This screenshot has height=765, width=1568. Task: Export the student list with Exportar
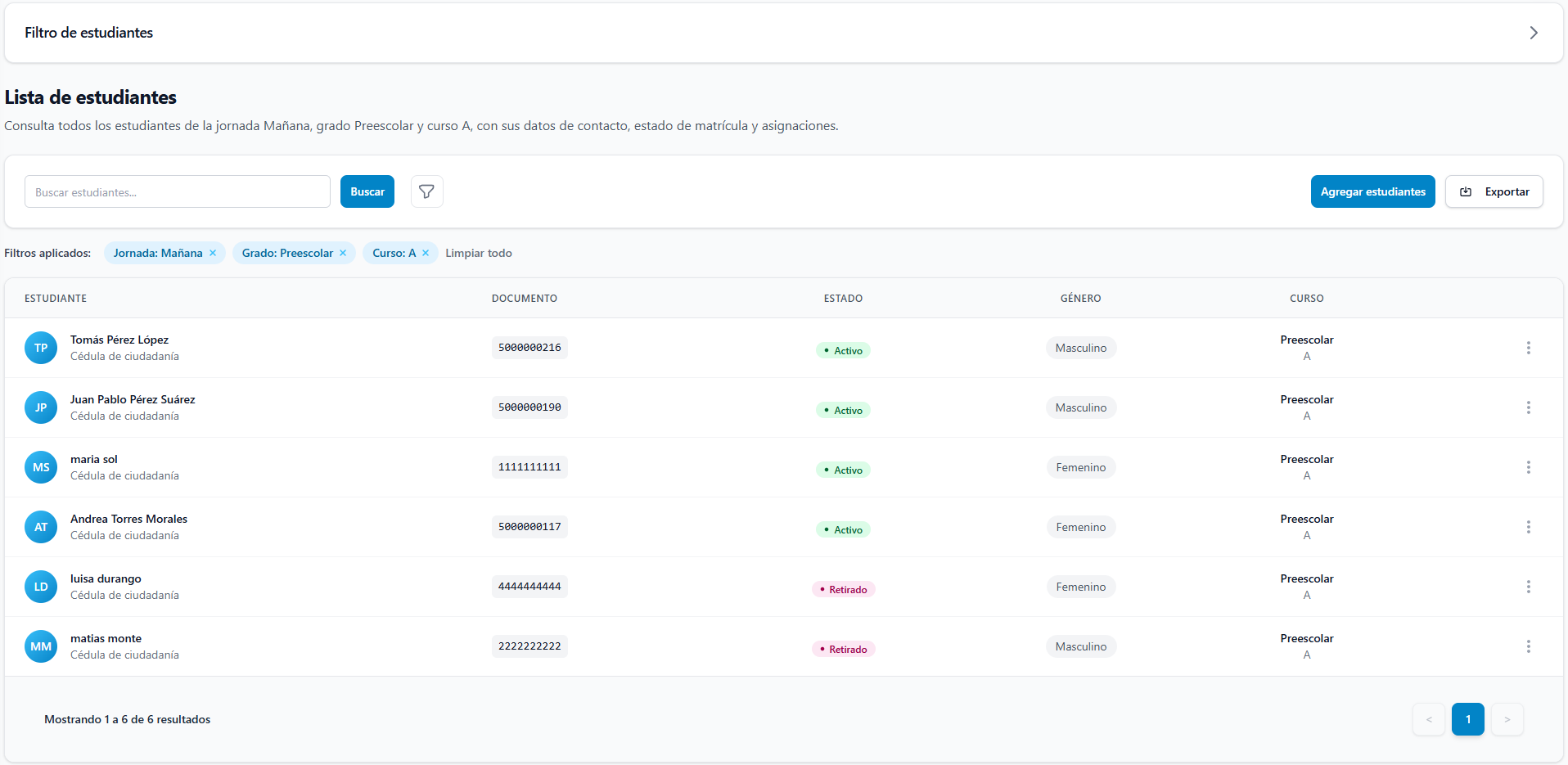(1494, 191)
